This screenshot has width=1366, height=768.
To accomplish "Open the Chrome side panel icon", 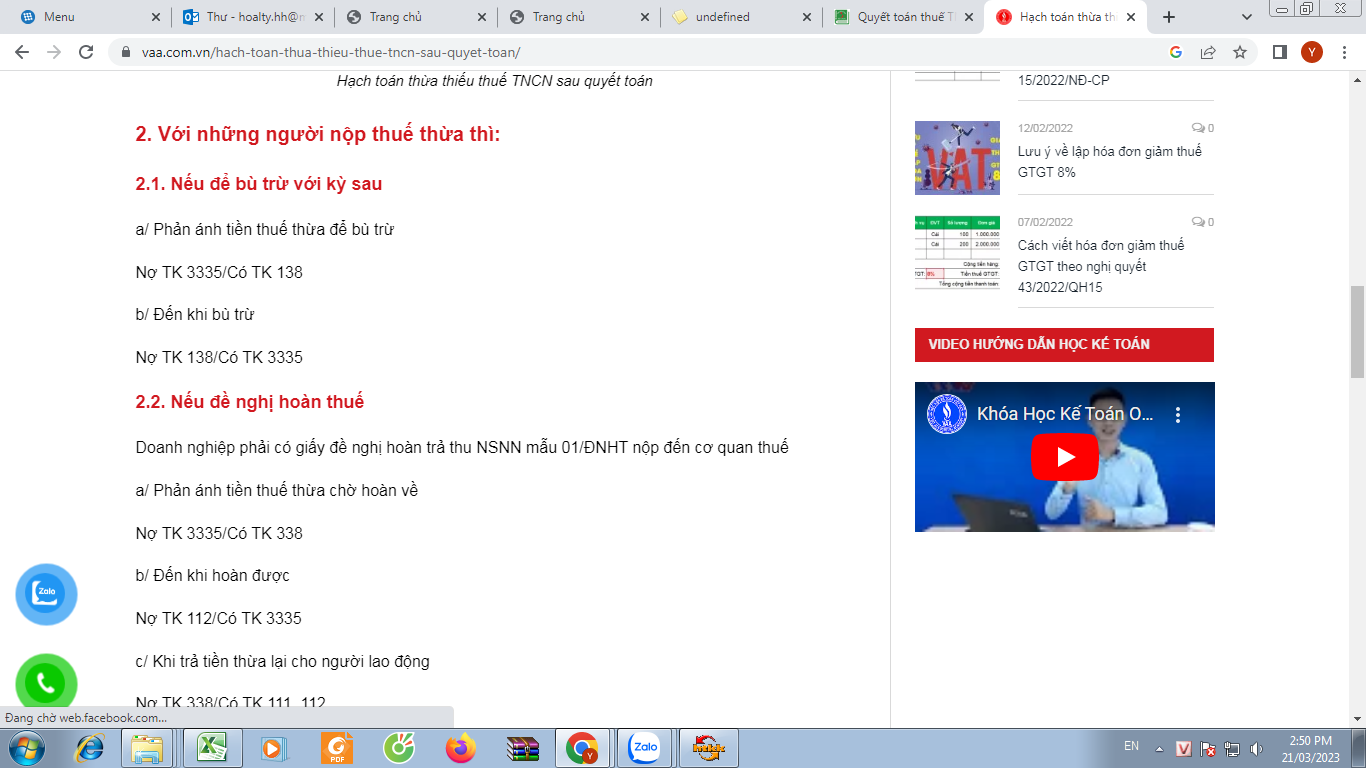I will tap(1279, 52).
